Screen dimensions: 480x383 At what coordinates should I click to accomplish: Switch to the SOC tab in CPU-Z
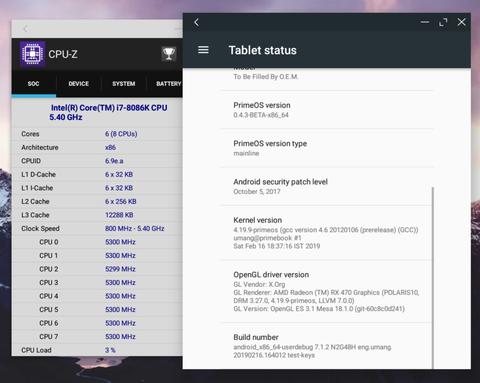pyautogui.click(x=34, y=84)
